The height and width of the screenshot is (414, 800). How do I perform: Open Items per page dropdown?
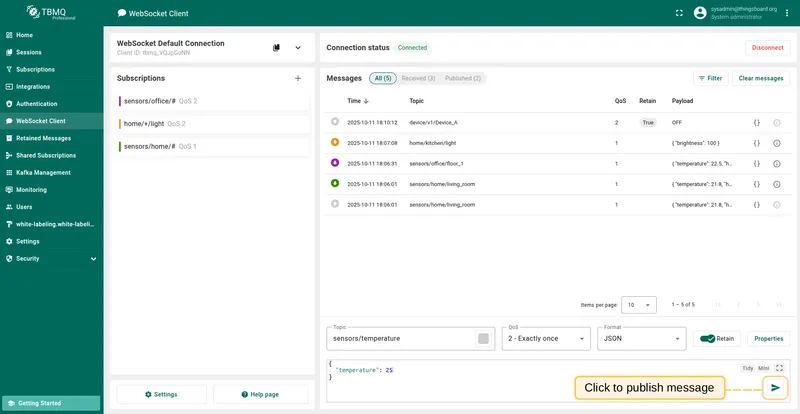point(639,305)
